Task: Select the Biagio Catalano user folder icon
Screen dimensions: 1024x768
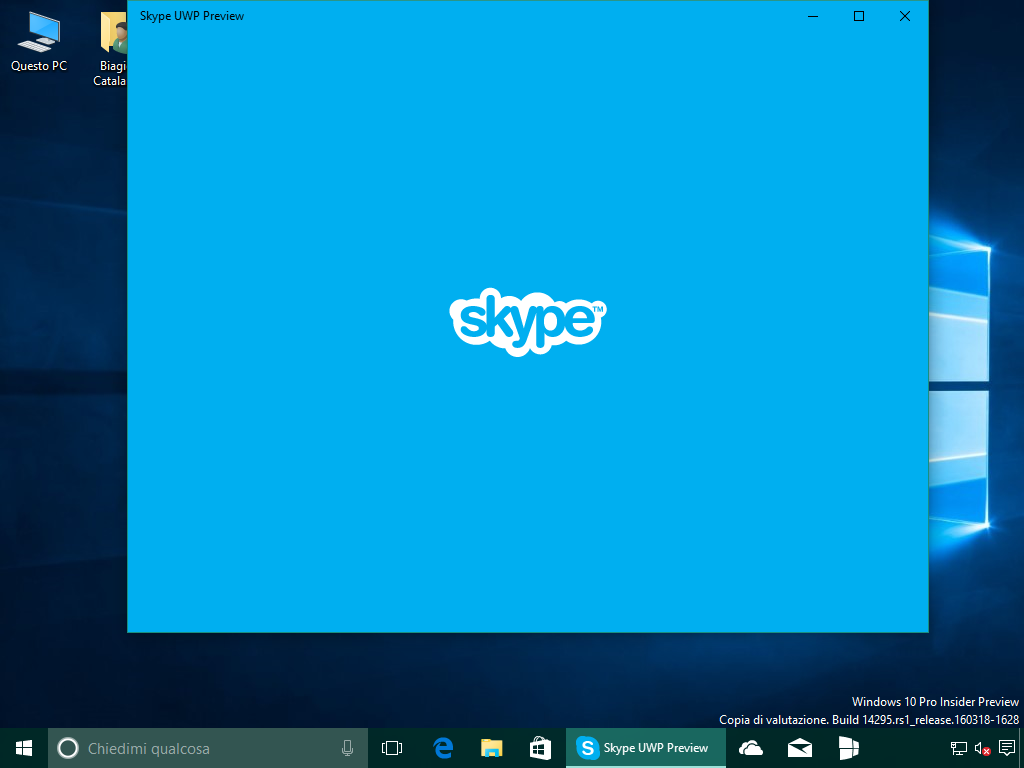Action: [110, 50]
